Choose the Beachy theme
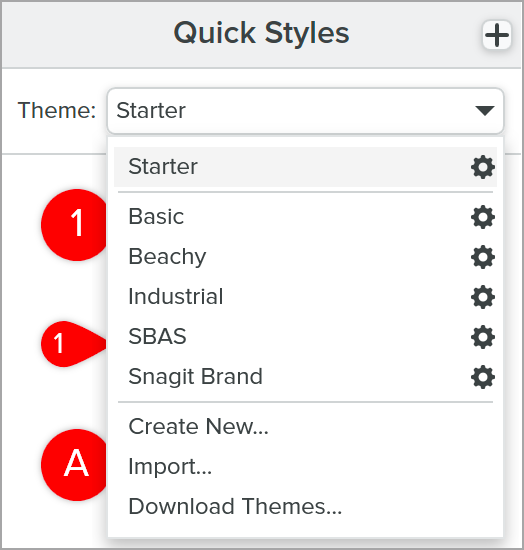The height and width of the screenshot is (550, 524). point(305,257)
